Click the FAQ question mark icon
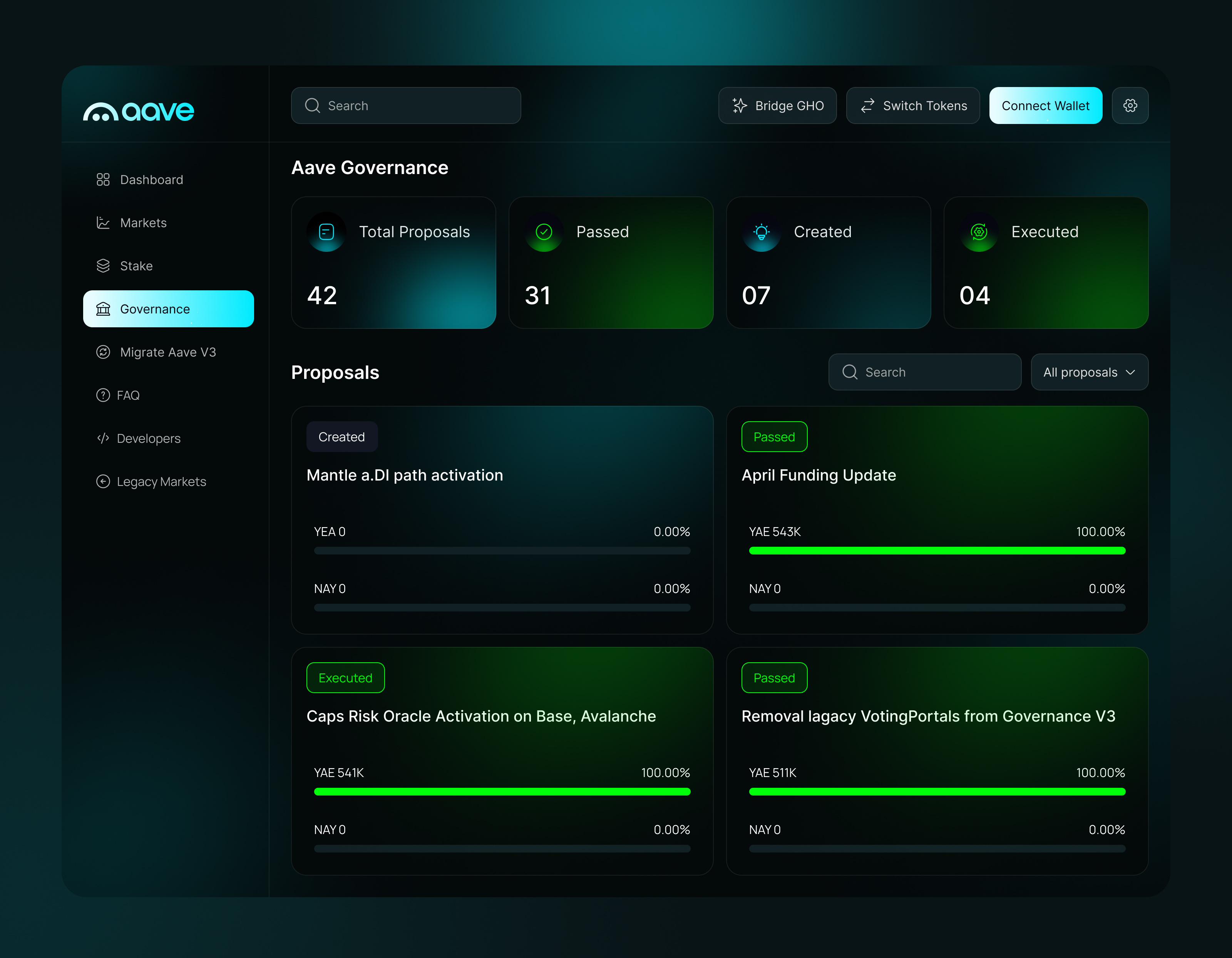 click(x=103, y=395)
